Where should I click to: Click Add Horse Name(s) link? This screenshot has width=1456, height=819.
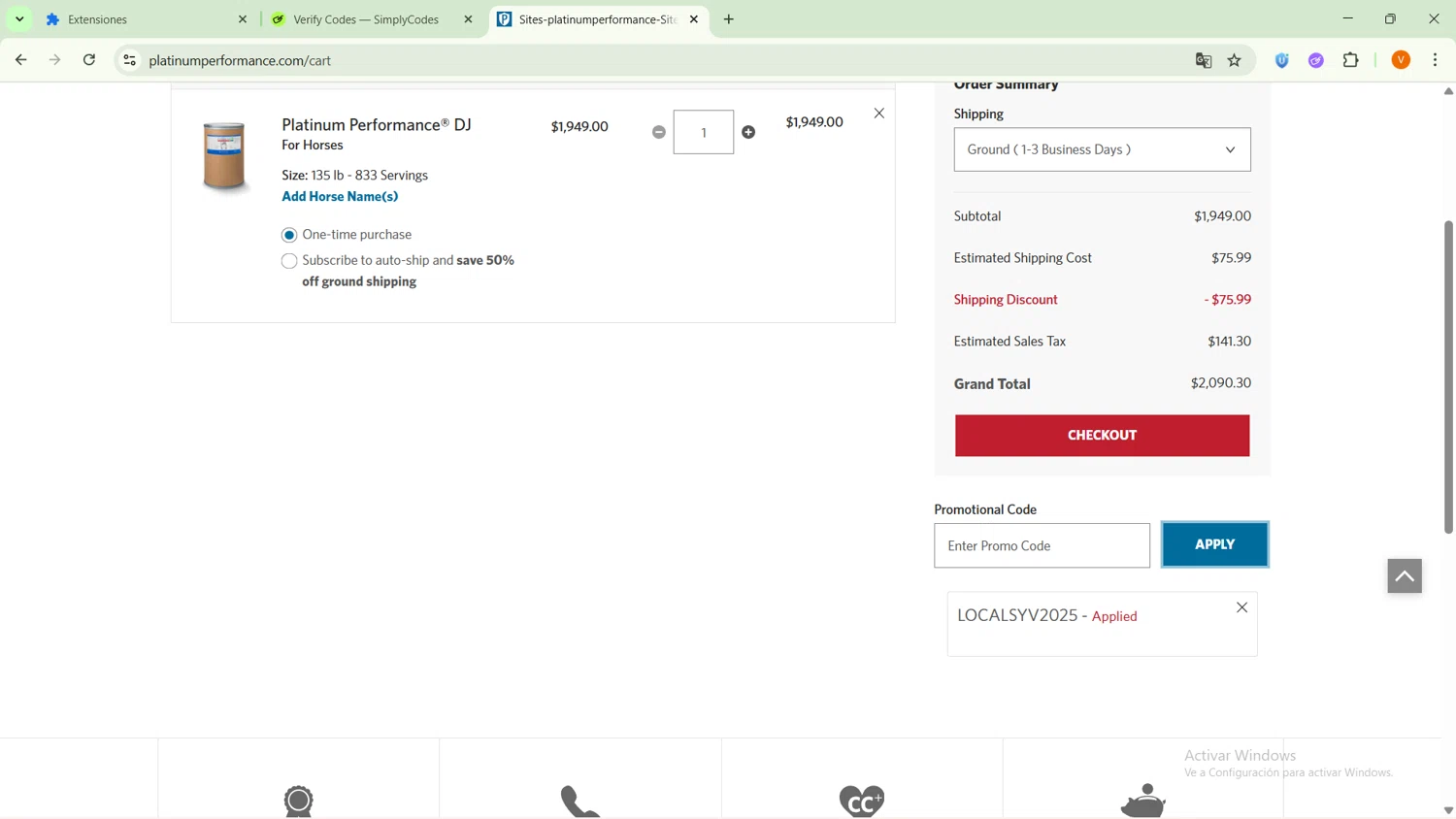[x=340, y=197]
